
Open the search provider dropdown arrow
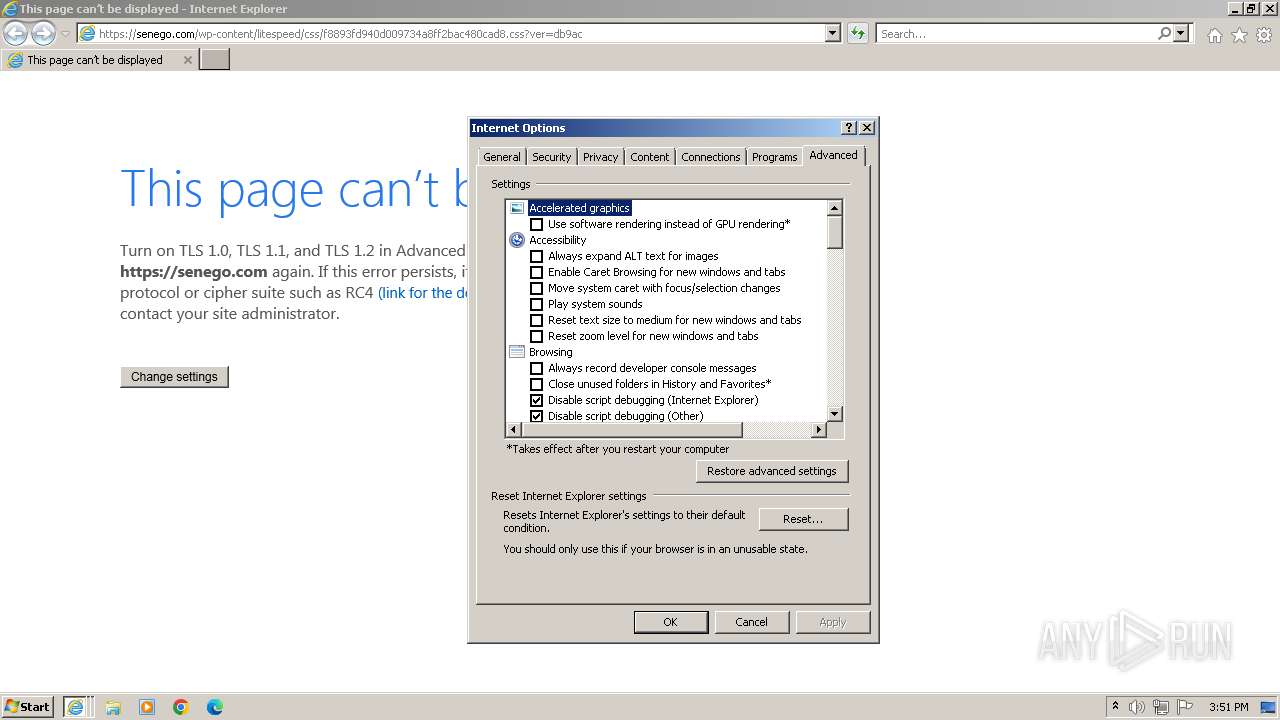(1181, 33)
